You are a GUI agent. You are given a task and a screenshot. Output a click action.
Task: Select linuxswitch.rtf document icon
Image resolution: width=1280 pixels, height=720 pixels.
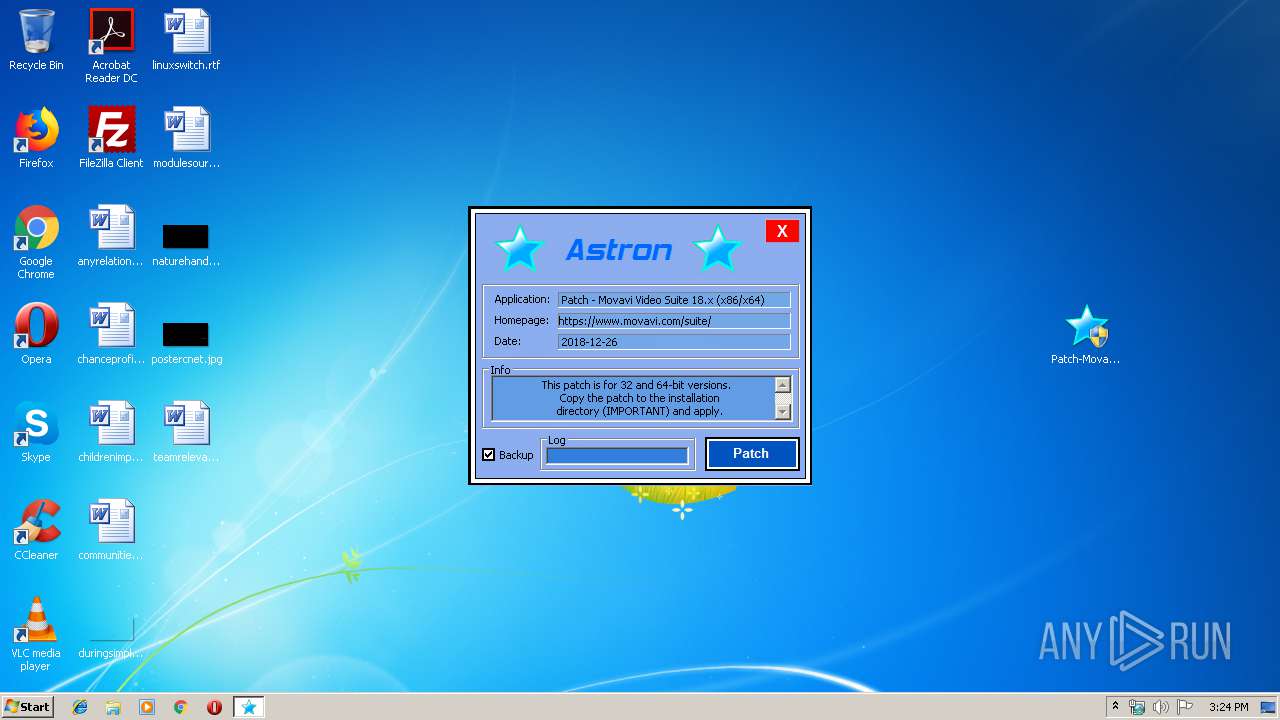click(186, 40)
